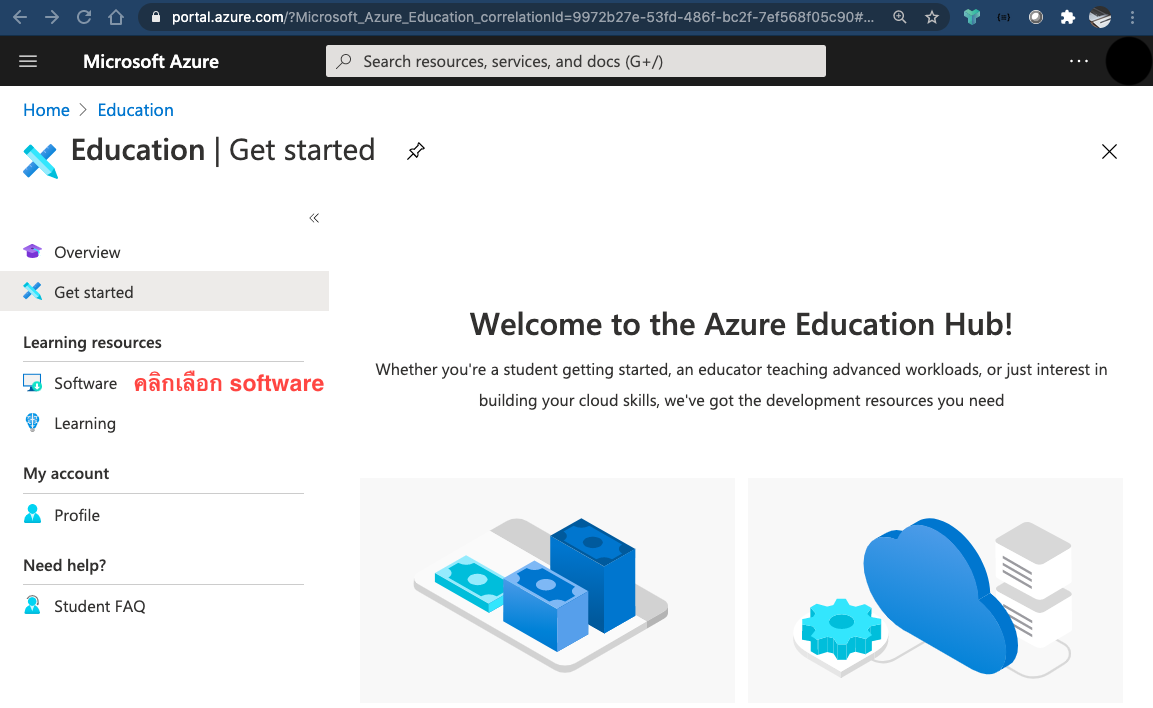This screenshot has width=1153, height=708.
Task: Open Profile under My account
Action: [77, 515]
